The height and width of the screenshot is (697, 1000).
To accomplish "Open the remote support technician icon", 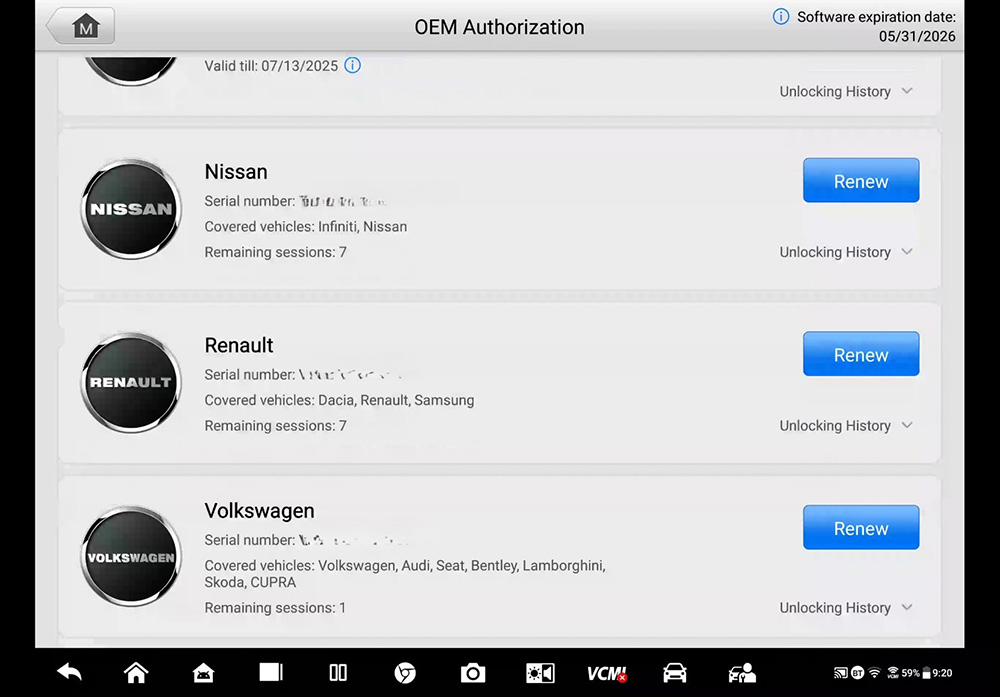I will pyautogui.click(x=742, y=673).
